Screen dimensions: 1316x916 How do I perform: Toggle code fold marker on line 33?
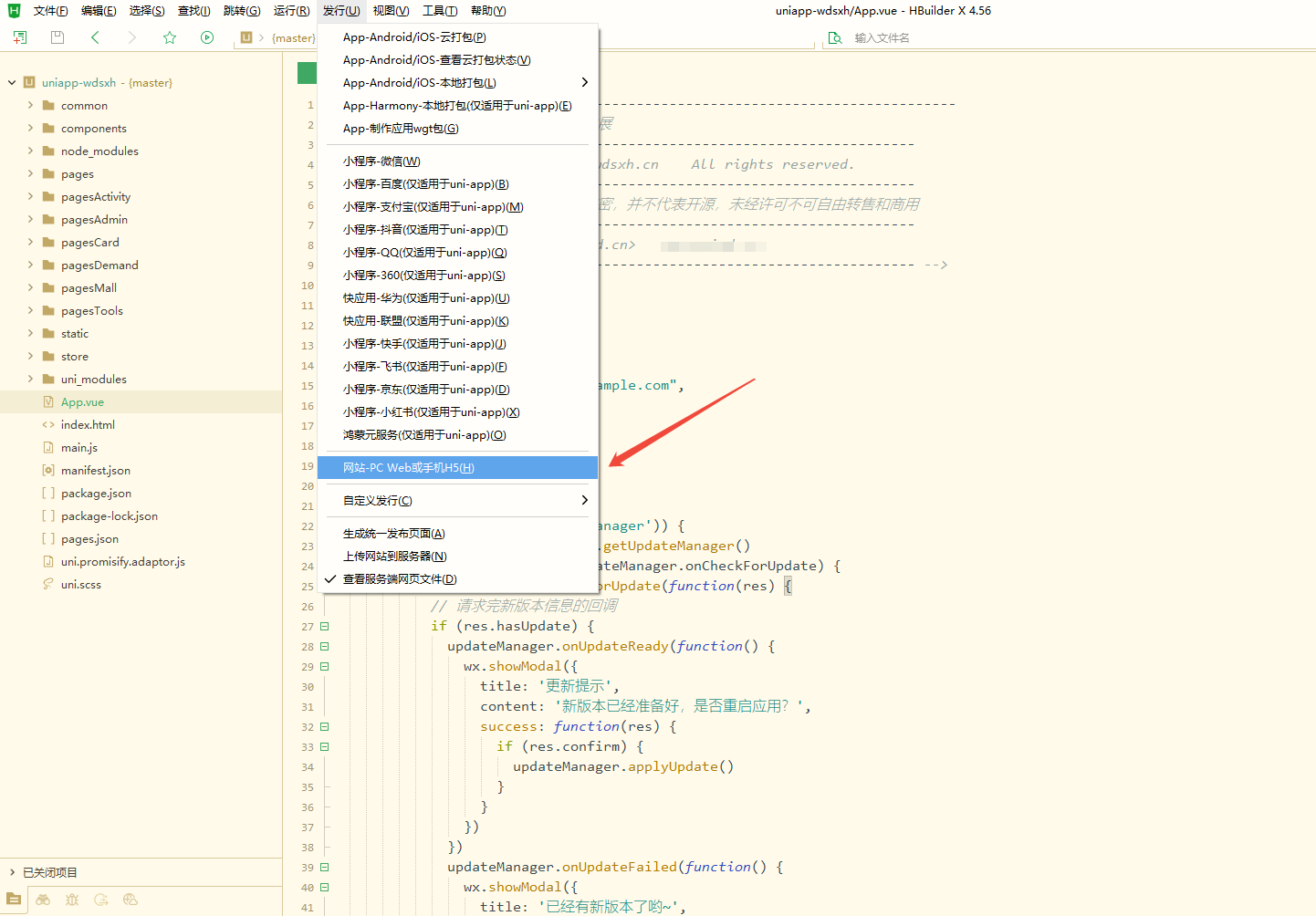[324, 746]
